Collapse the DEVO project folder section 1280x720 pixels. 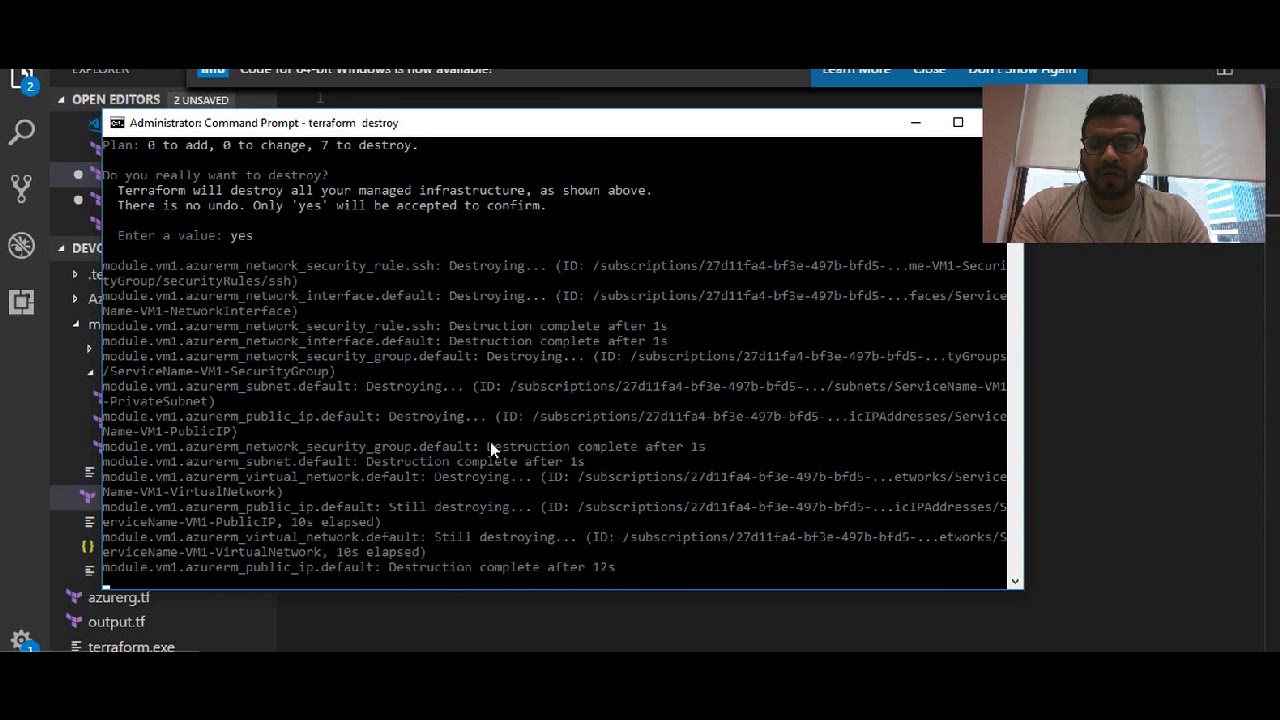click(61, 248)
